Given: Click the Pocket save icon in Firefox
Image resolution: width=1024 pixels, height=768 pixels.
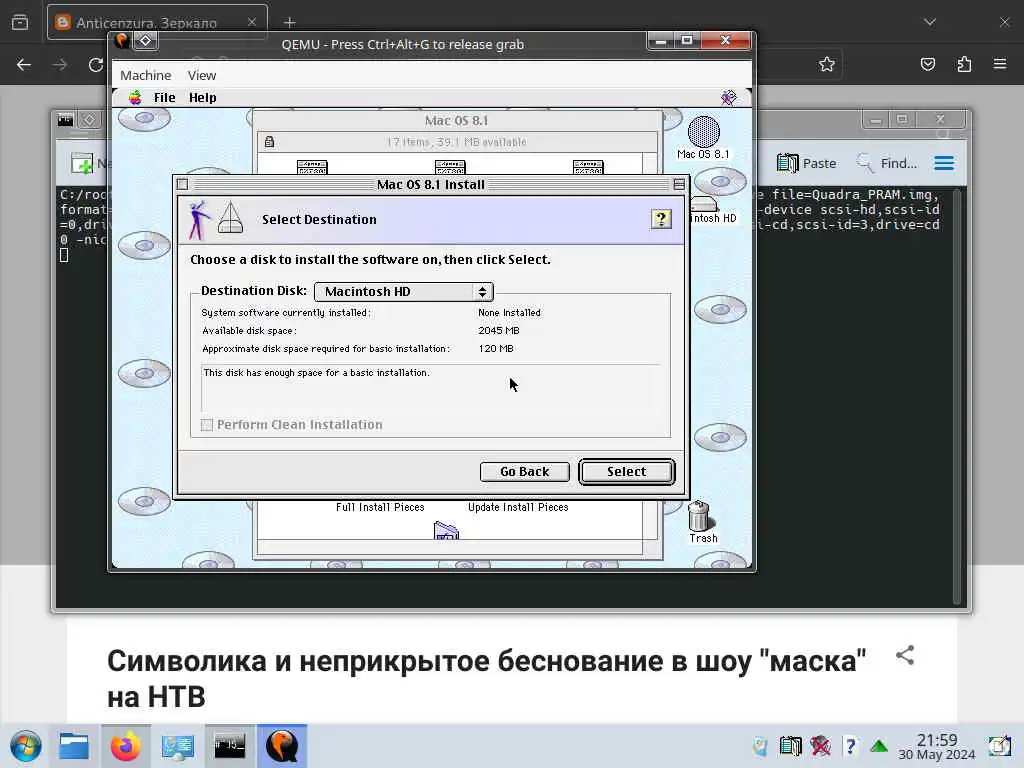Looking at the screenshot, I should pos(928,64).
